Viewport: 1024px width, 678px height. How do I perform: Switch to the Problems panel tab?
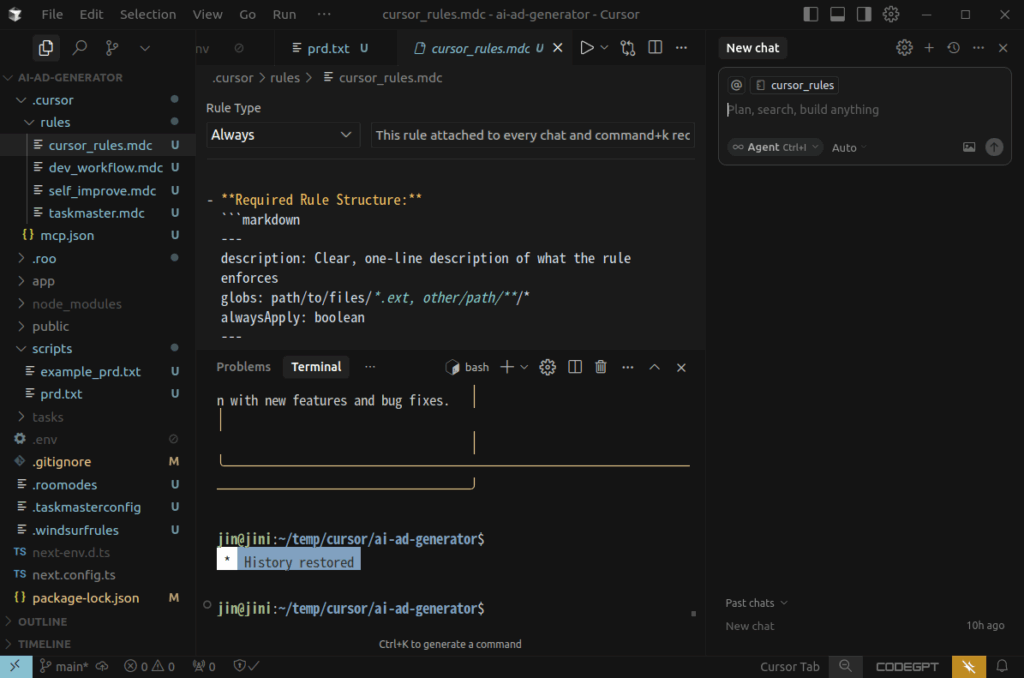click(243, 367)
